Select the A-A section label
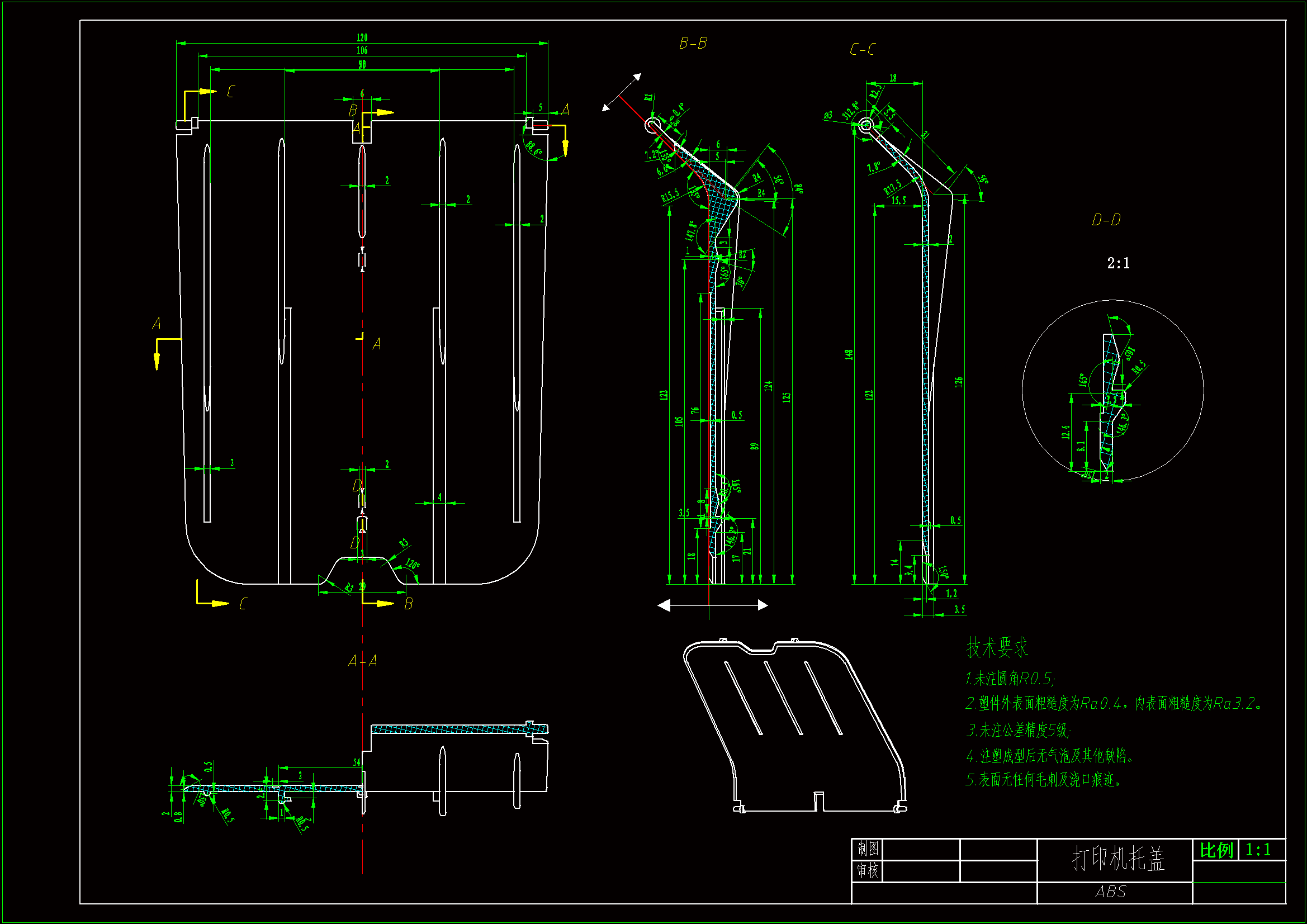The width and height of the screenshot is (1307, 924). tap(363, 661)
